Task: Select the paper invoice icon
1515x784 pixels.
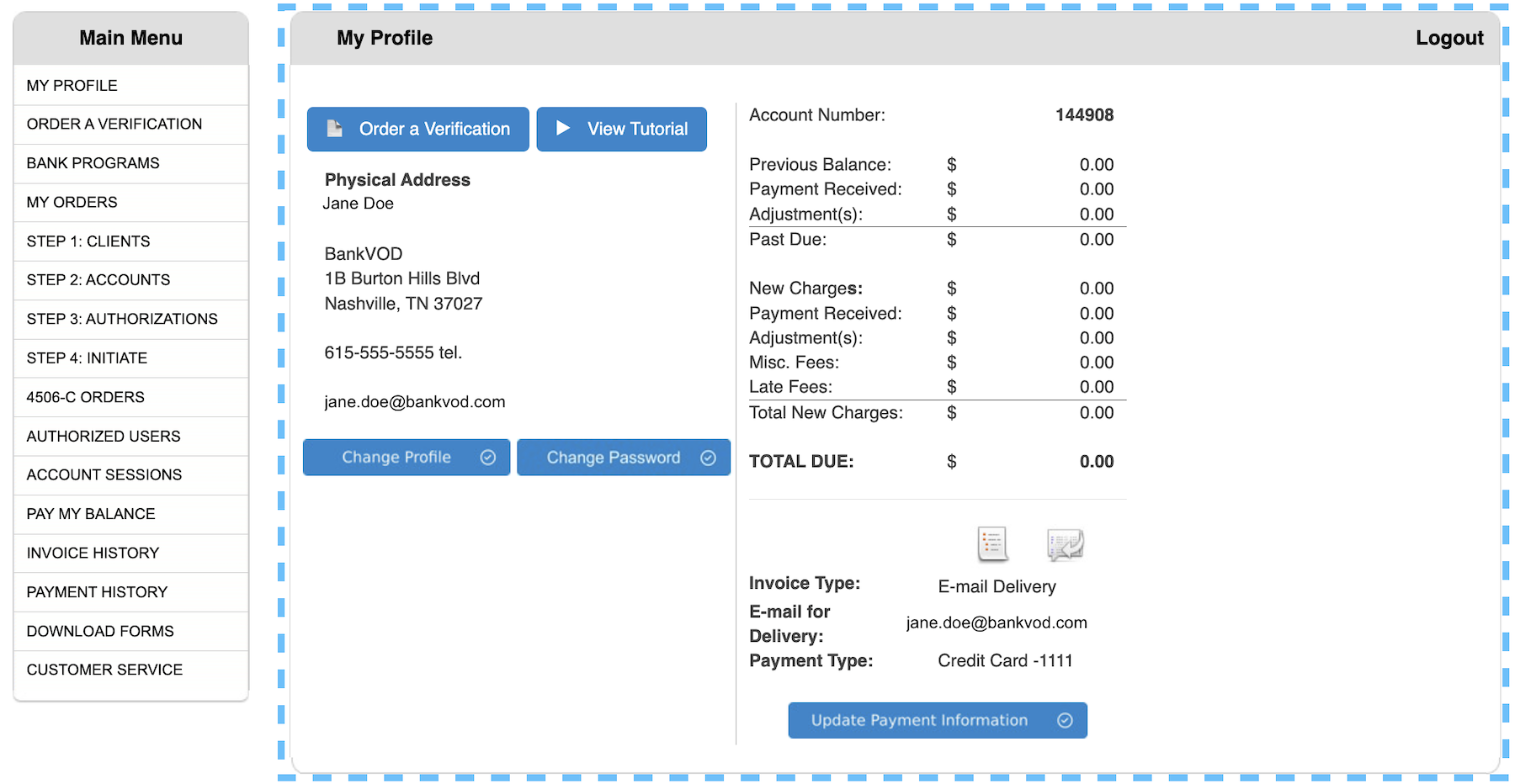Action: [x=992, y=543]
